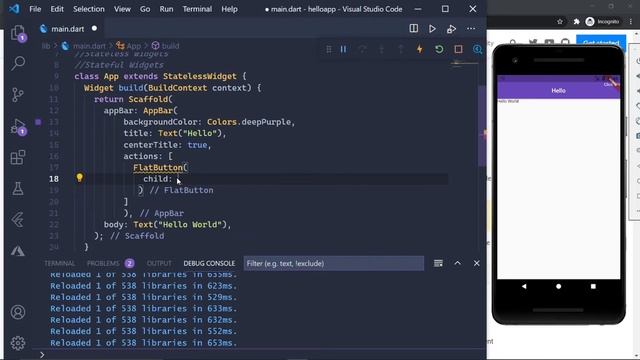
Task: Tap the Android emulator back button
Action: tap(524, 287)
